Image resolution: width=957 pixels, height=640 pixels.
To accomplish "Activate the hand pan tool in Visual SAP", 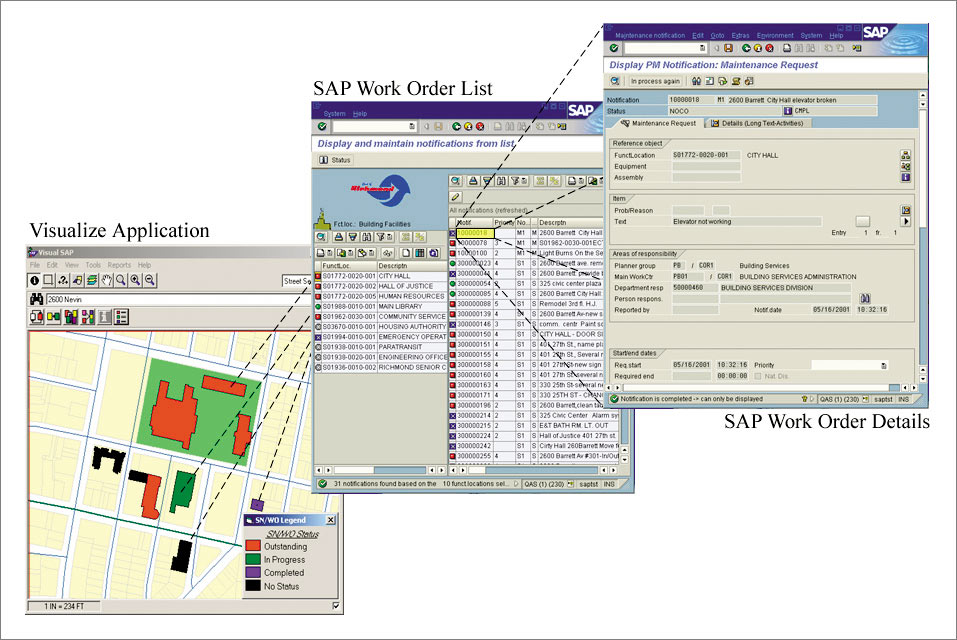I will pyautogui.click(x=107, y=280).
